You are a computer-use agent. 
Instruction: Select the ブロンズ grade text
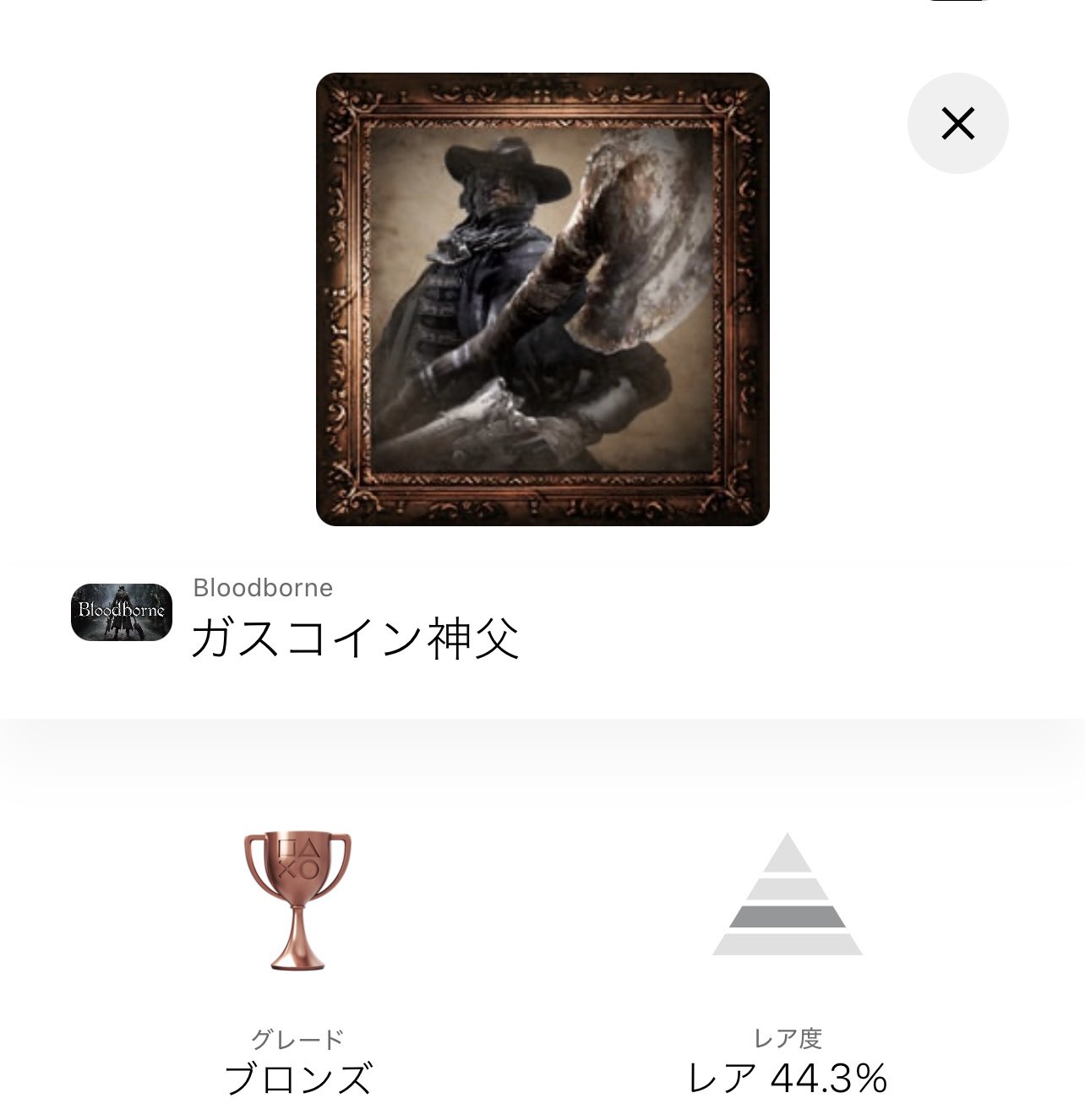[x=297, y=1079]
